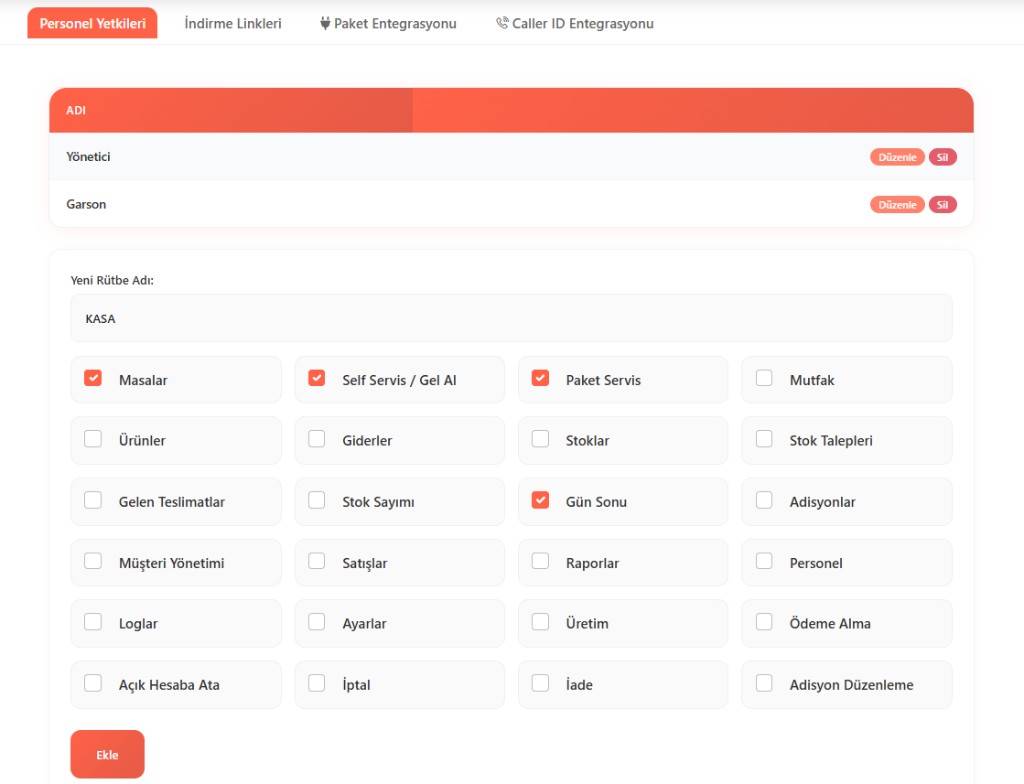Disable the Self Servis / Gel Al checkbox
The width and height of the screenshot is (1024, 784).
317,379
